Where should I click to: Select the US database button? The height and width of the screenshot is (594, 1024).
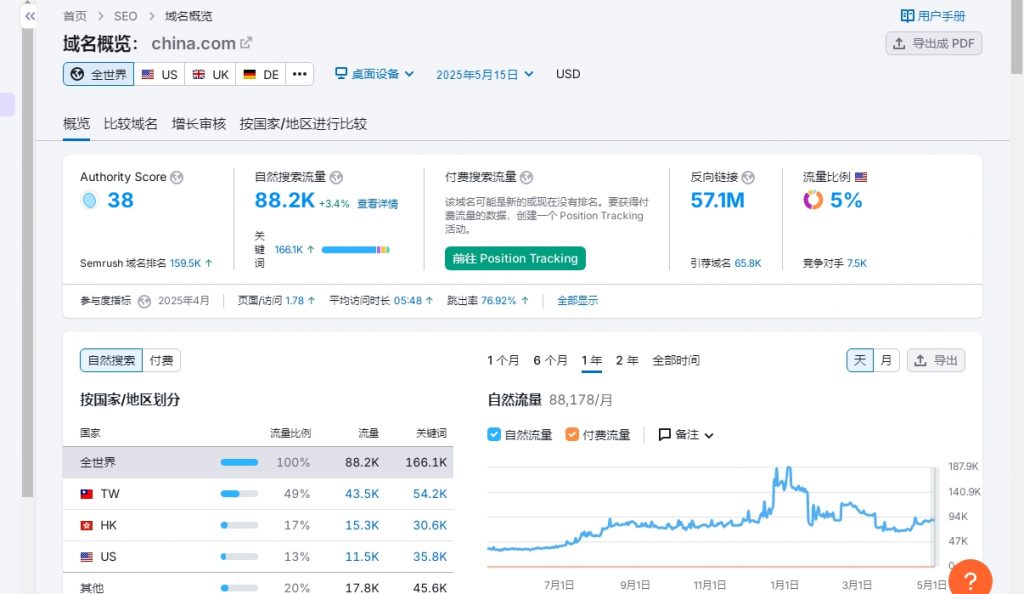click(159, 74)
